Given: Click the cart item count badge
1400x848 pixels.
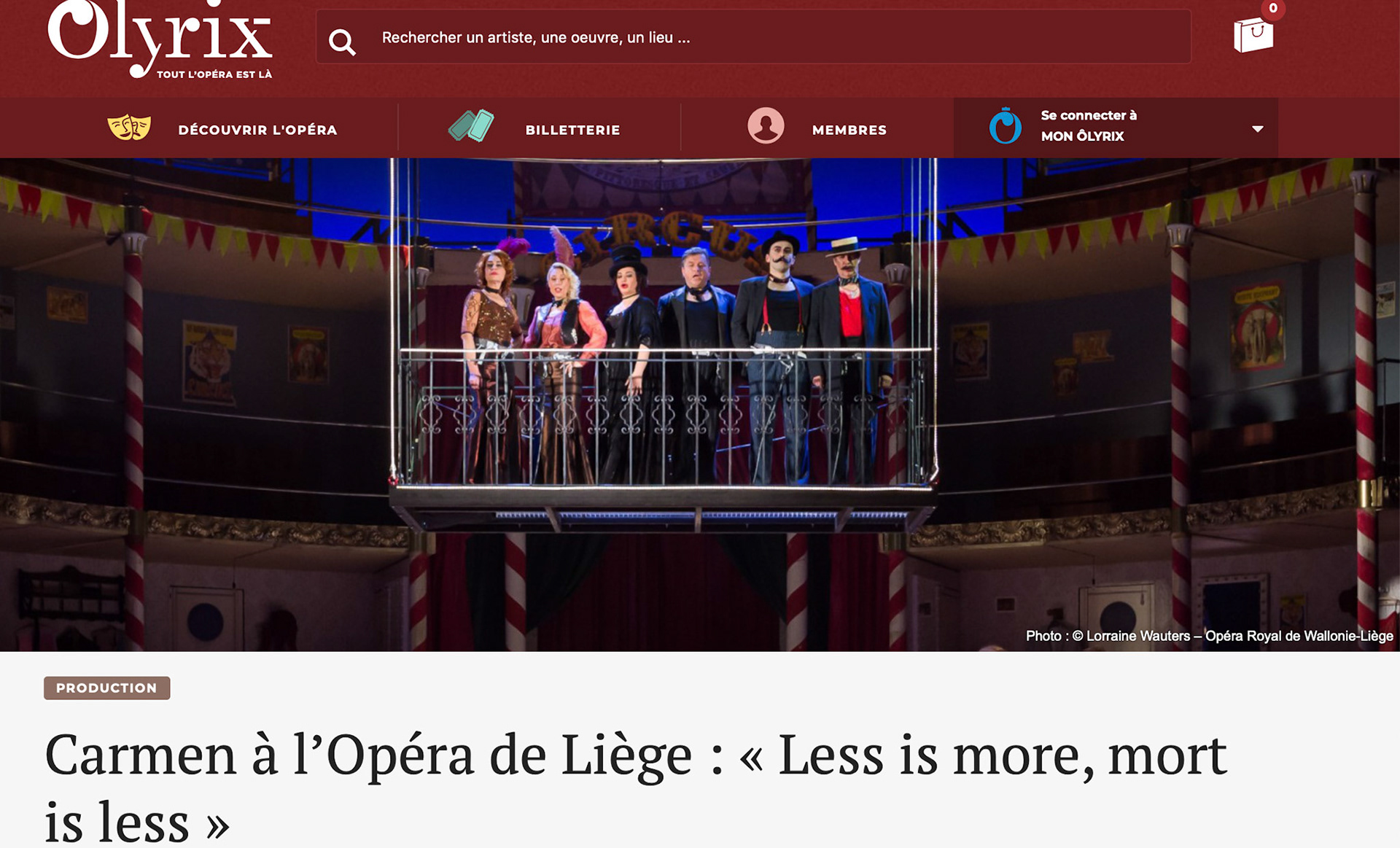Looking at the screenshot, I should [x=1273, y=8].
